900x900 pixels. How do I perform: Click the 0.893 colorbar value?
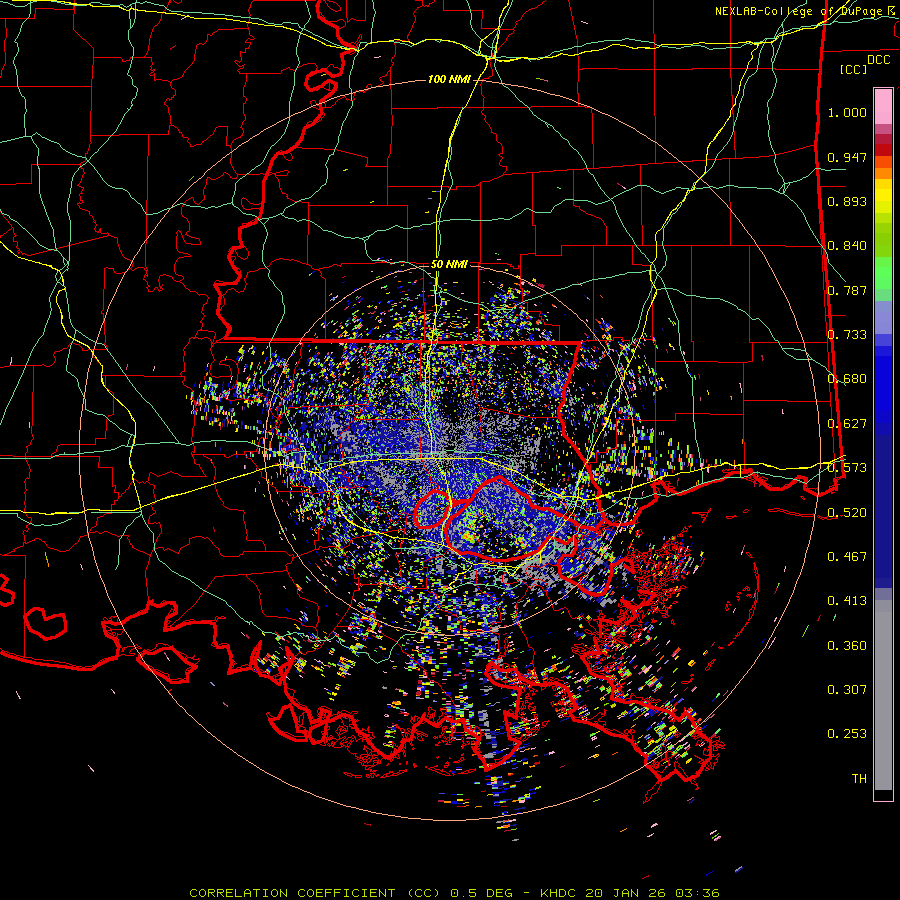[847, 201]
